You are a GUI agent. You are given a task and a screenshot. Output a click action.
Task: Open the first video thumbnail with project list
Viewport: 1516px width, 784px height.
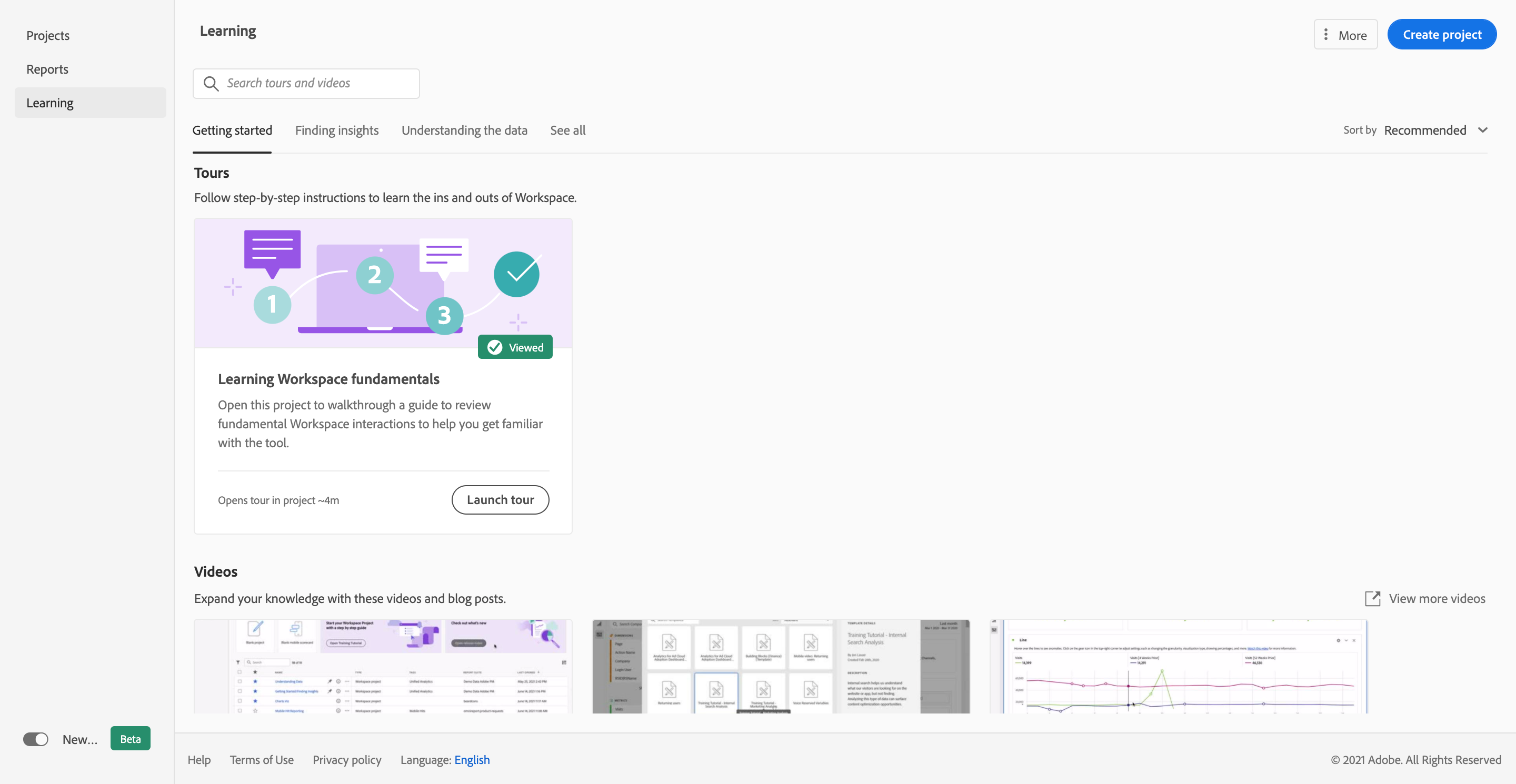[383, 666]
